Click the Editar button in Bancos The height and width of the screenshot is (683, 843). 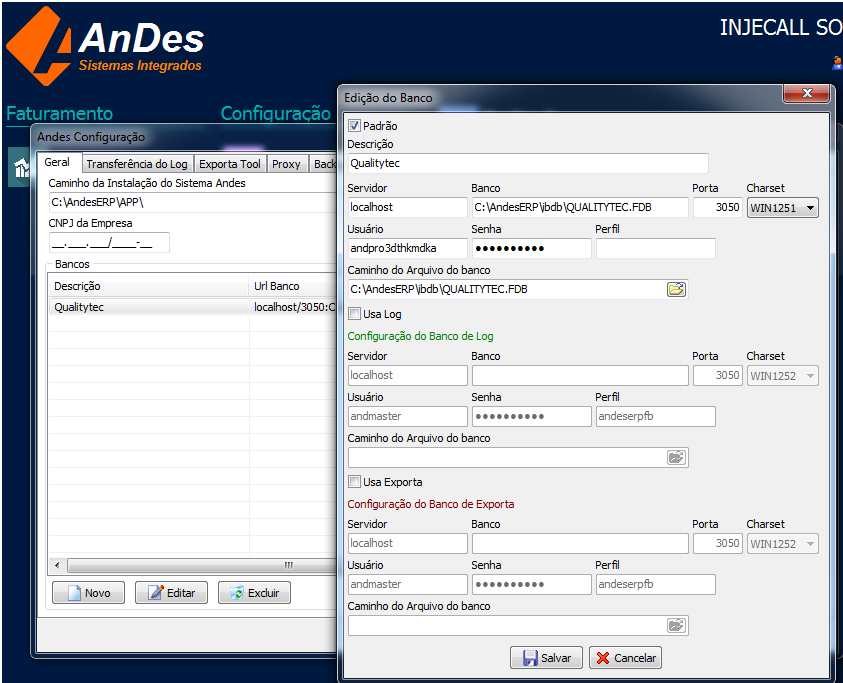click(x=171, y=593)
